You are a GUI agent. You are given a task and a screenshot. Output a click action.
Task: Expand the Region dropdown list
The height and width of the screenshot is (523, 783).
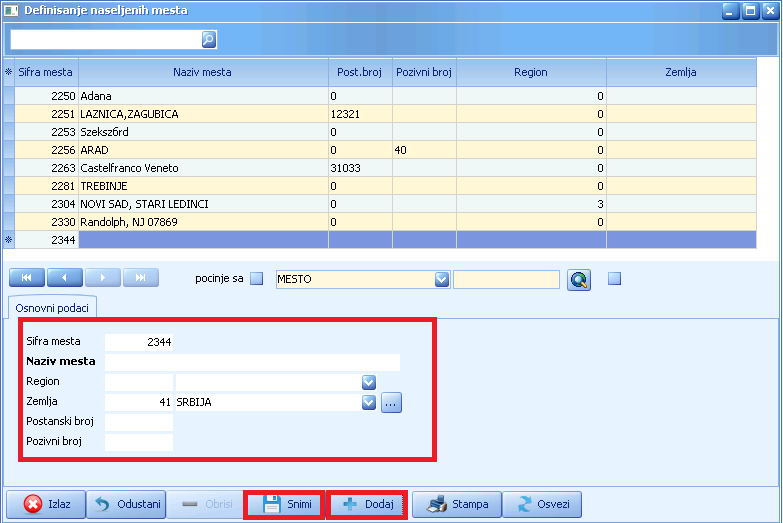point(369,382)
